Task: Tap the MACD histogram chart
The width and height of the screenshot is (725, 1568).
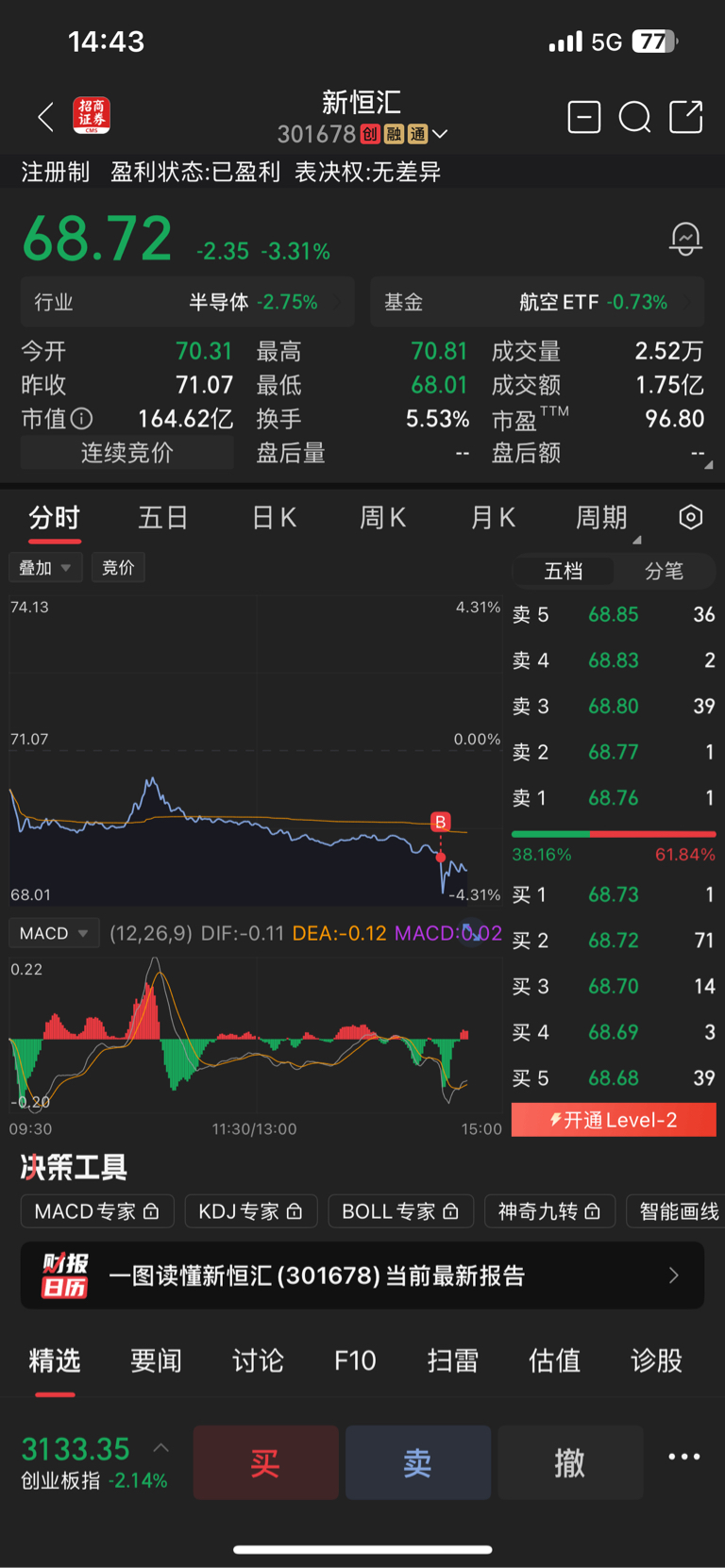Action: pyautogui.click(x=255, y=1035)
